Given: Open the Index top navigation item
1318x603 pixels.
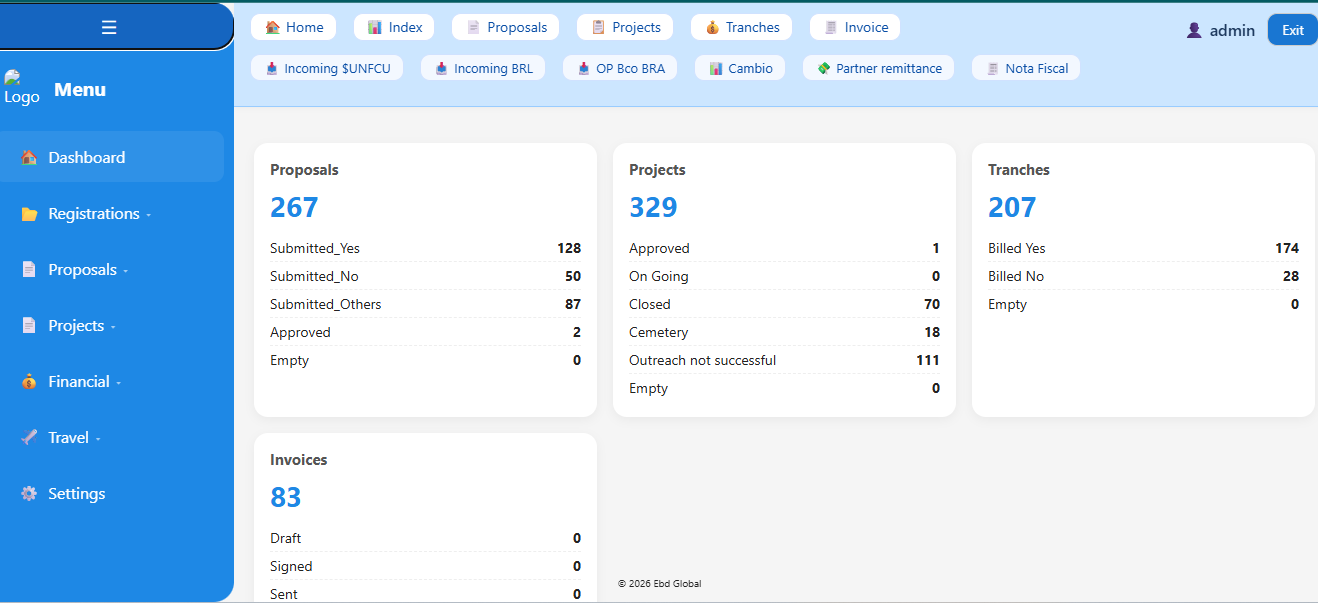Looking at the screenshot, I should tap(394, 27).
